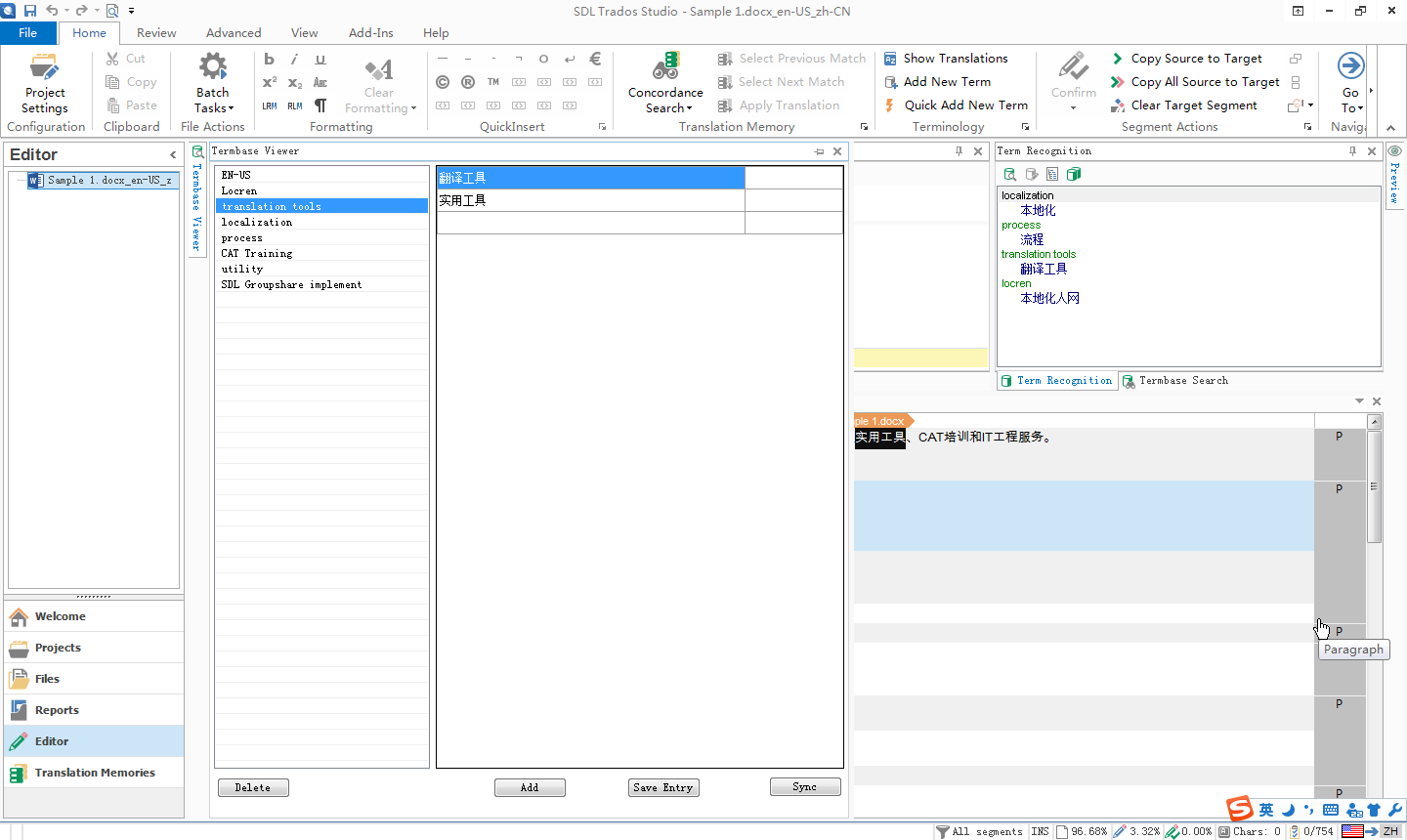The image size is (1407, 840).
Task: Switch to Termbase Search tab
Action: tap(1182, 381)
